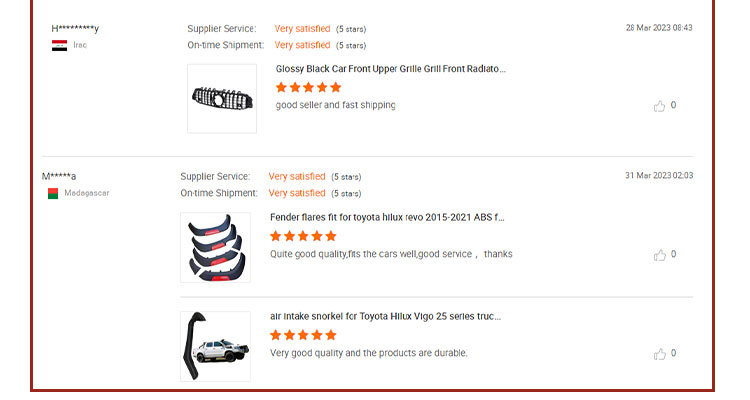This screenshot has width=750, height=400.
Task: Open the air intake snorkel Toyota Hilux link
Action: click(386, 316)
